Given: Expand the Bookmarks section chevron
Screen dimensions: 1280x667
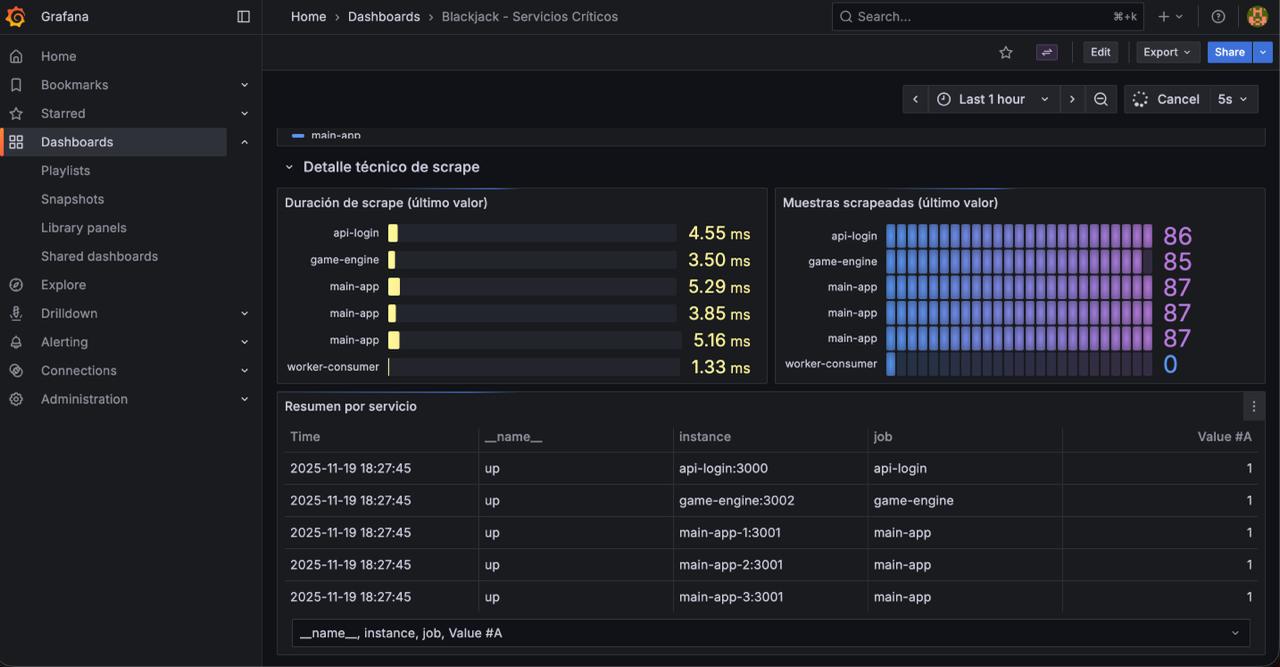Looking at the screenshot, I should [x=245, y=85].
